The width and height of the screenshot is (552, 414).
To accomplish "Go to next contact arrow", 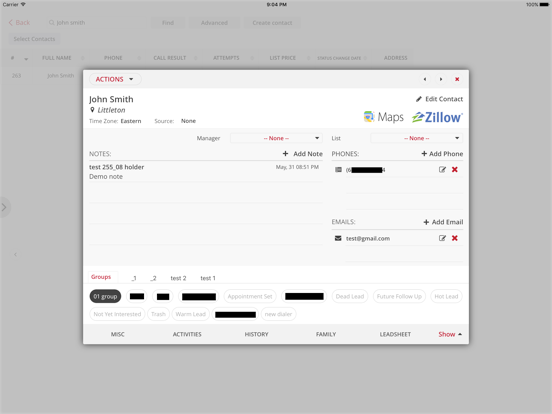I will click(441, 79).
